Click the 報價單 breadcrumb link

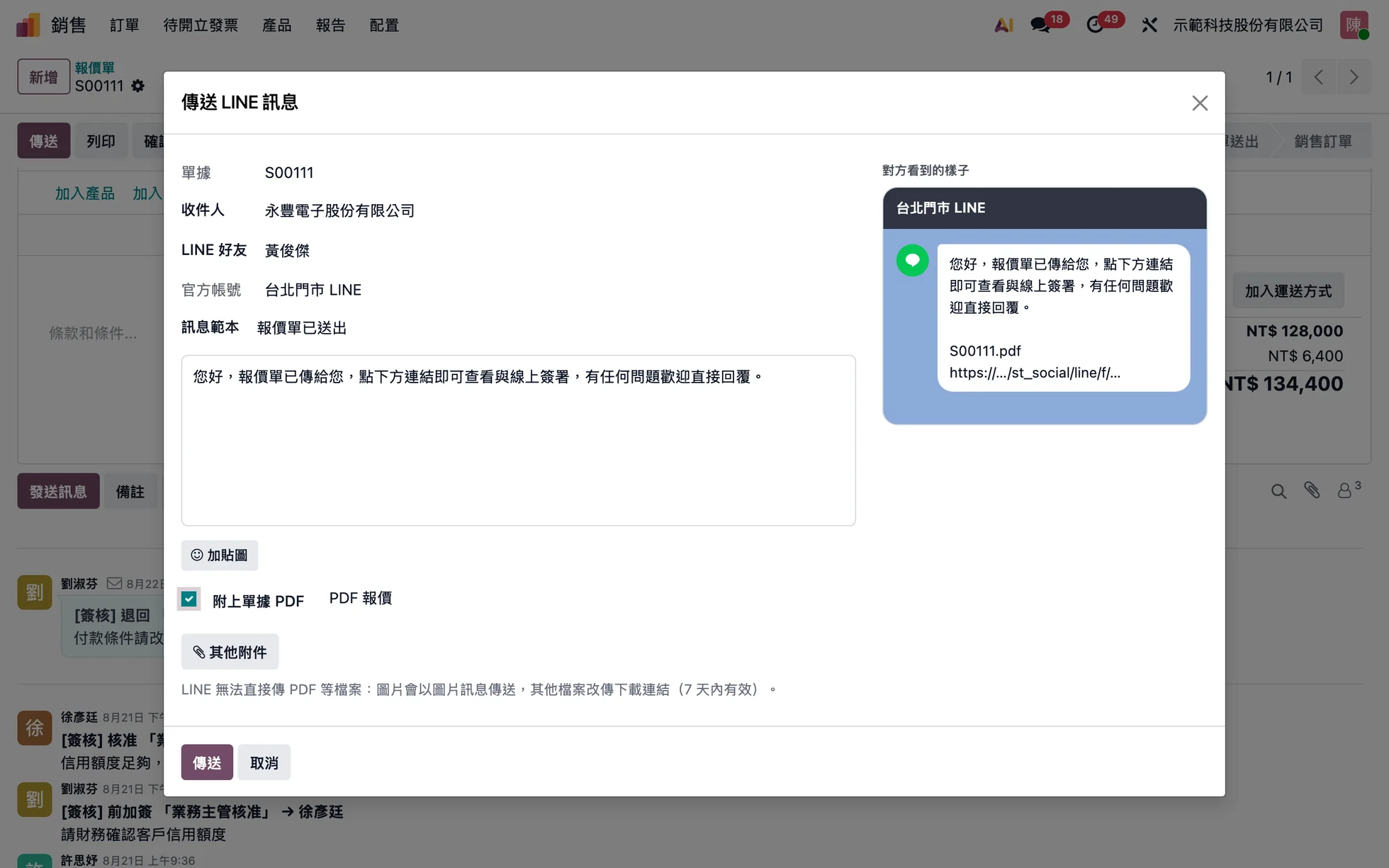point(95,67)
